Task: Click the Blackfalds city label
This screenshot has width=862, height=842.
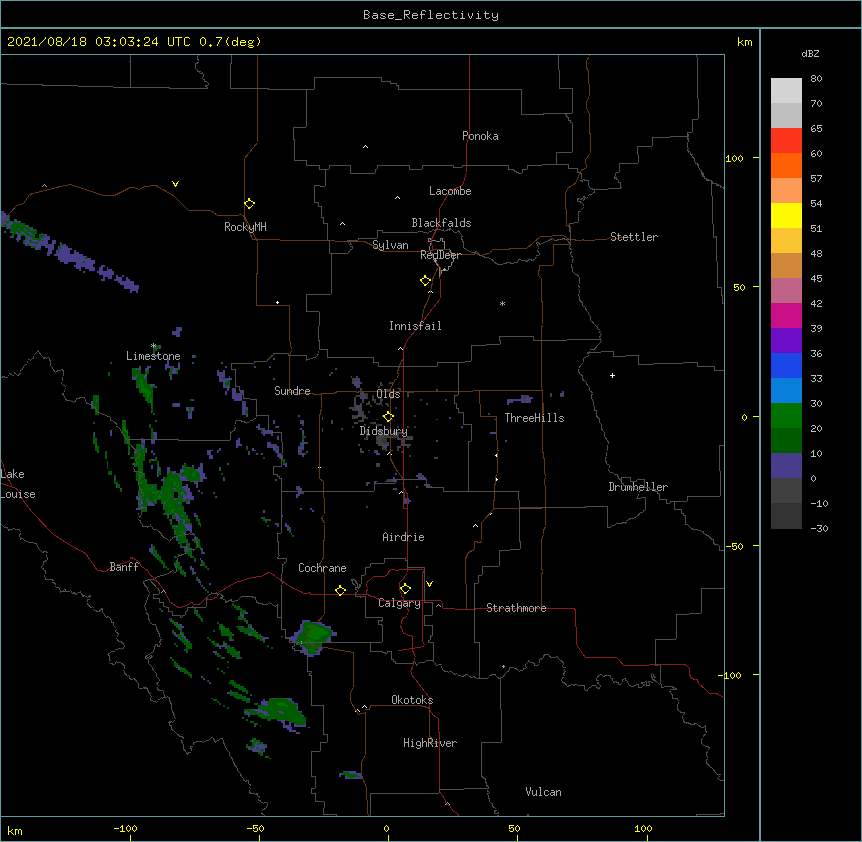Action: pyautogui.click(x=441, y=223)
